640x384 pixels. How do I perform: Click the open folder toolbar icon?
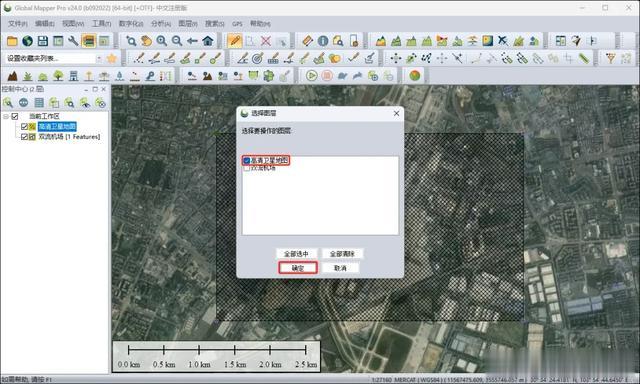[12, 41]
